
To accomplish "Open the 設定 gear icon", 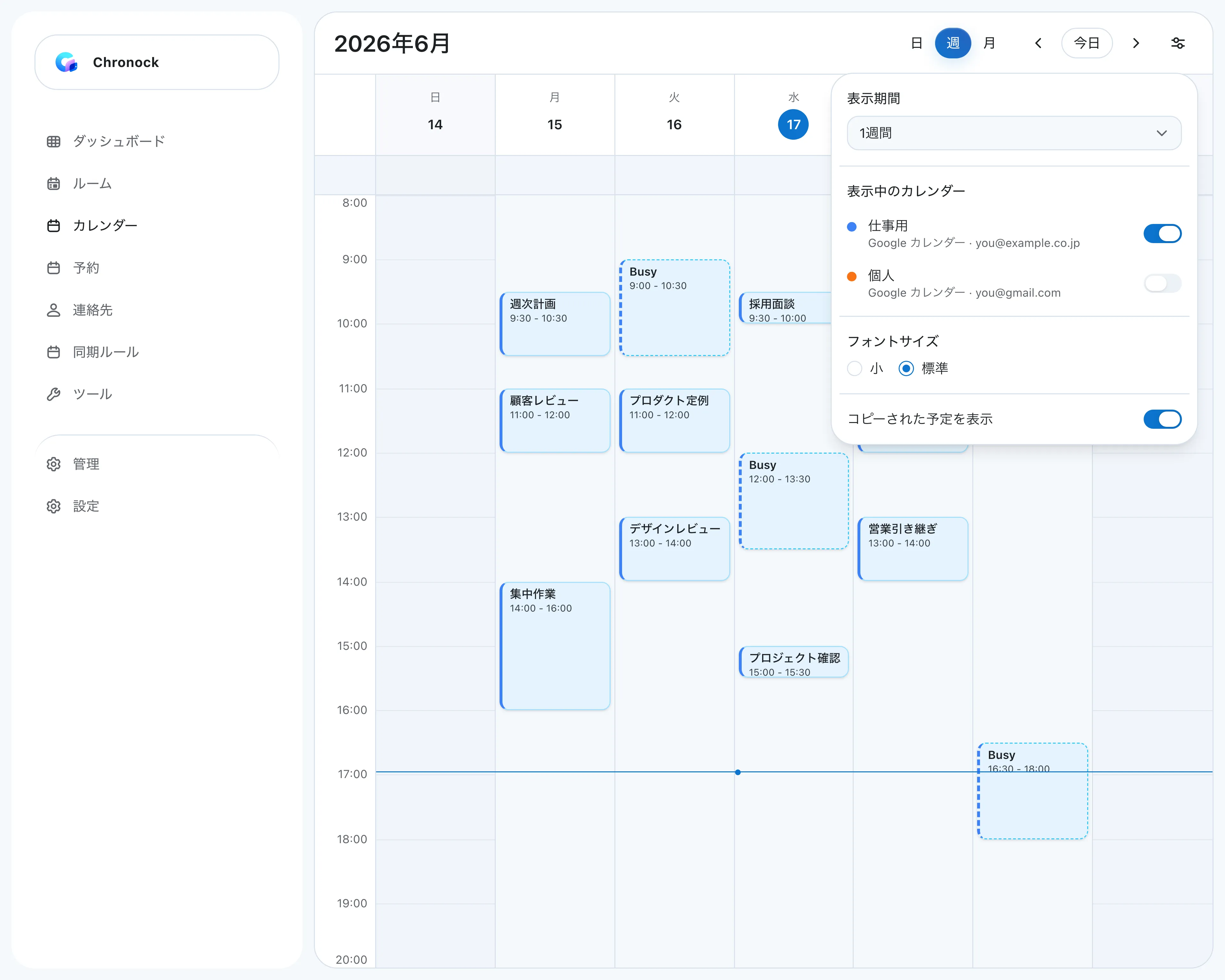I will (53, 506).
